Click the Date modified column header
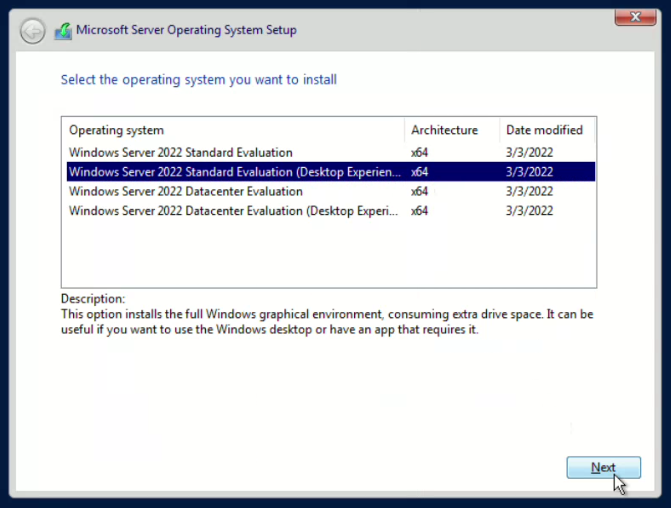This screenshot has height=508, width=671. pyautogui.click(x=544, y=130)
